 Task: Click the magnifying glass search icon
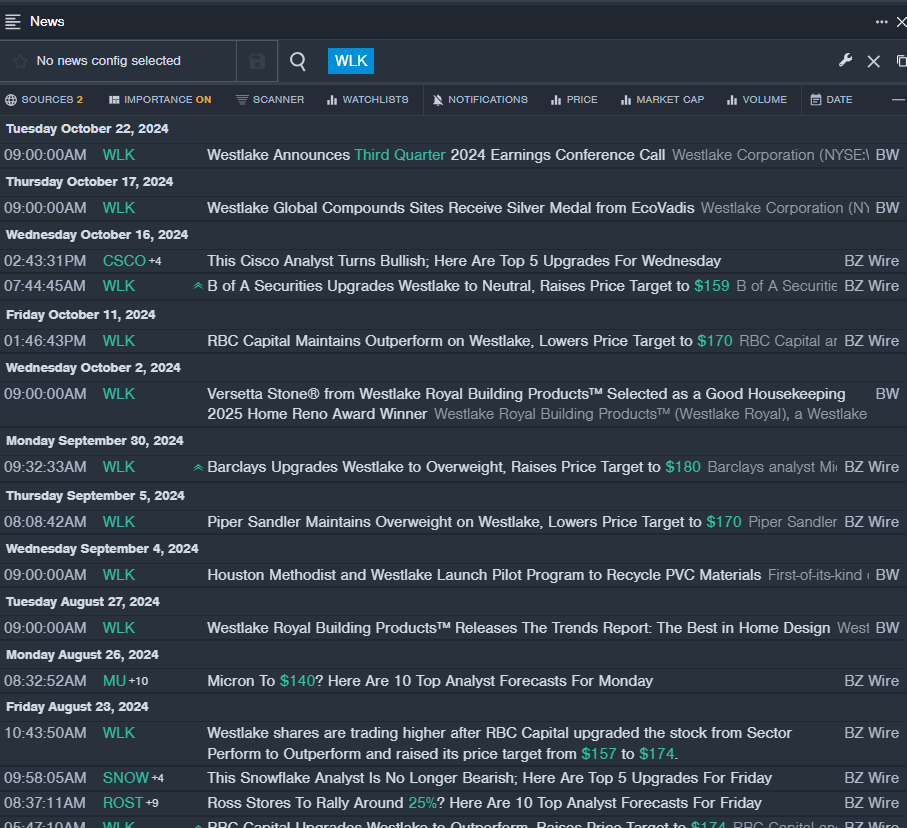pos(298,61)
